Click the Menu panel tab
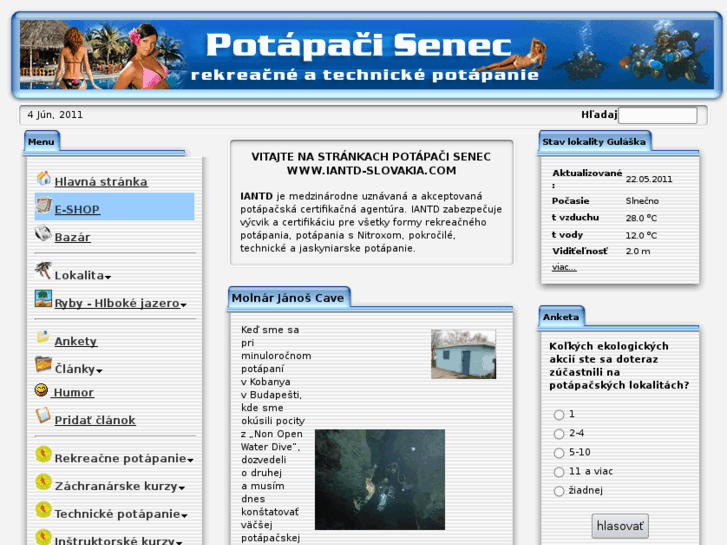This screenshot has width=727, height=545. point(41,142)
